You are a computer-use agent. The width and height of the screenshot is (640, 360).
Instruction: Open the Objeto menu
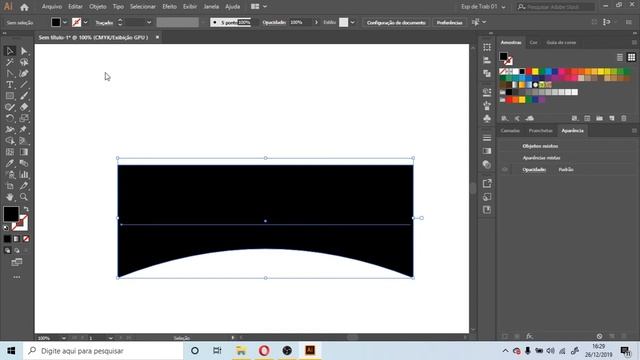tap(98, 7)
